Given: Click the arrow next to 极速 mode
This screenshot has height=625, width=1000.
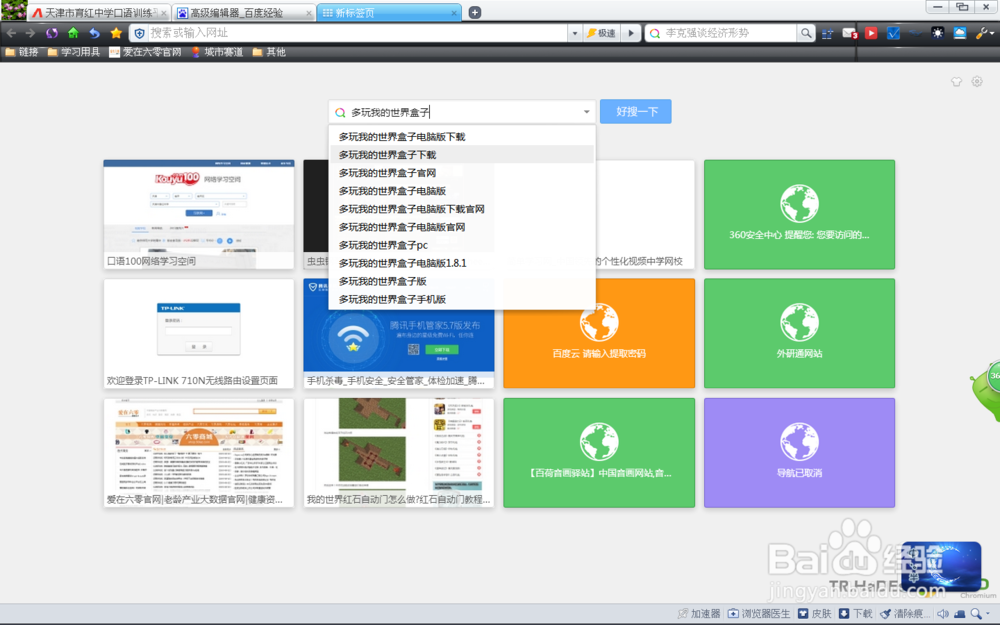Looking at the screenshot, I should 631,33.
